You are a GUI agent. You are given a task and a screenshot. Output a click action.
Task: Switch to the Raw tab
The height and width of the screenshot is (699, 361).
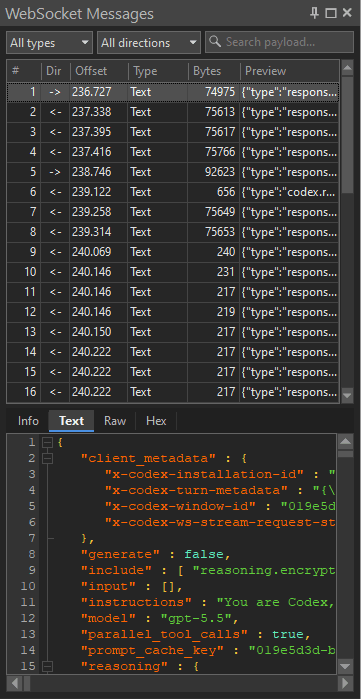point(115,421)
